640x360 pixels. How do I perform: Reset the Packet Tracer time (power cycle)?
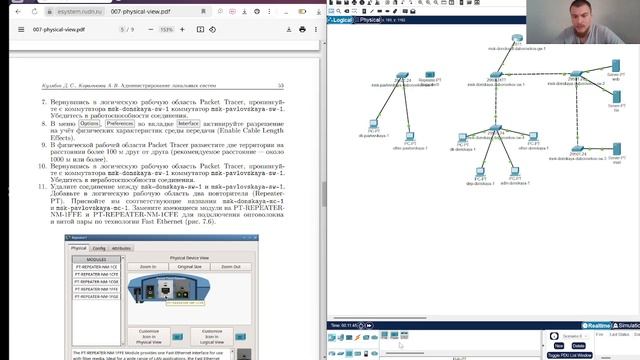[361, 325]
